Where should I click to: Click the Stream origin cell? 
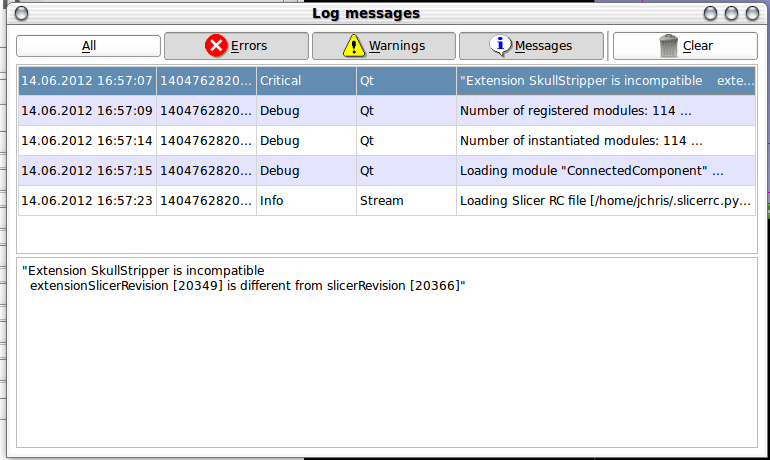pyautogui.click(x=403, y=201)
